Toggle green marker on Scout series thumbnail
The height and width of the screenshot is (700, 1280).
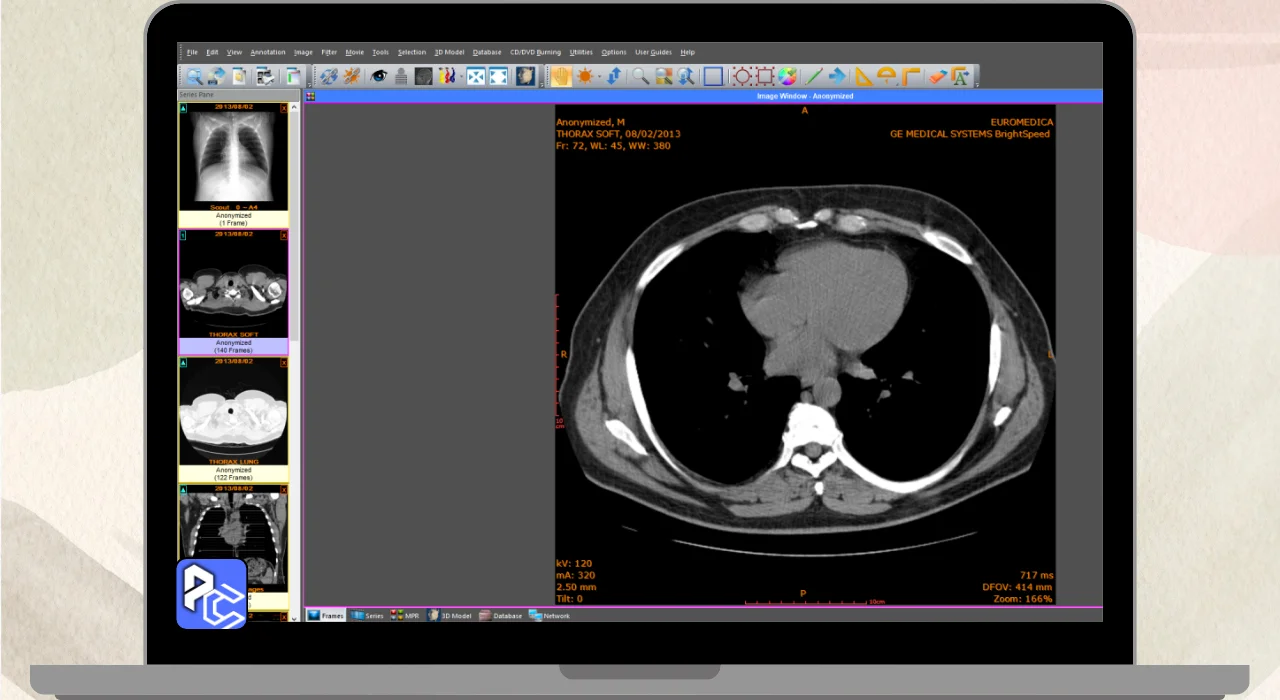[x=183, y=108]
